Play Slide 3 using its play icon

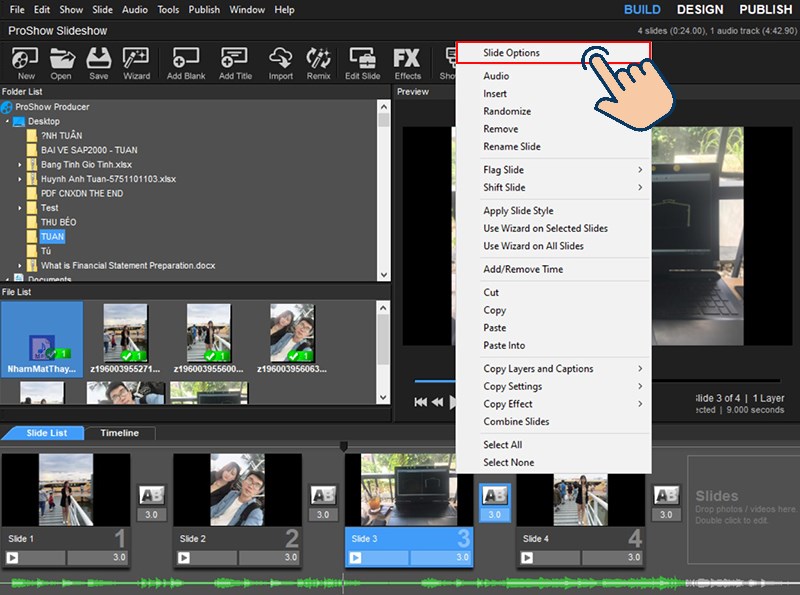pos(355,558)
